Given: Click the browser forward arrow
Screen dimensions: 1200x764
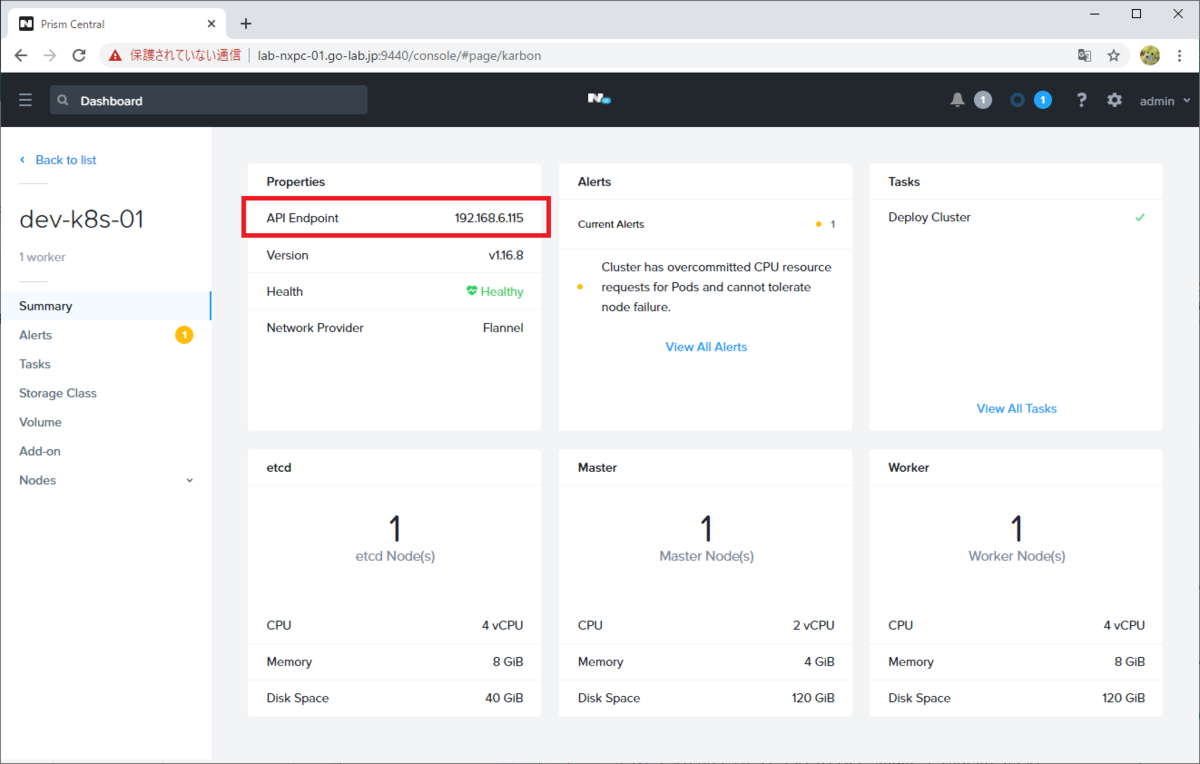Looking at the screenshot, I should pos(50,56).
